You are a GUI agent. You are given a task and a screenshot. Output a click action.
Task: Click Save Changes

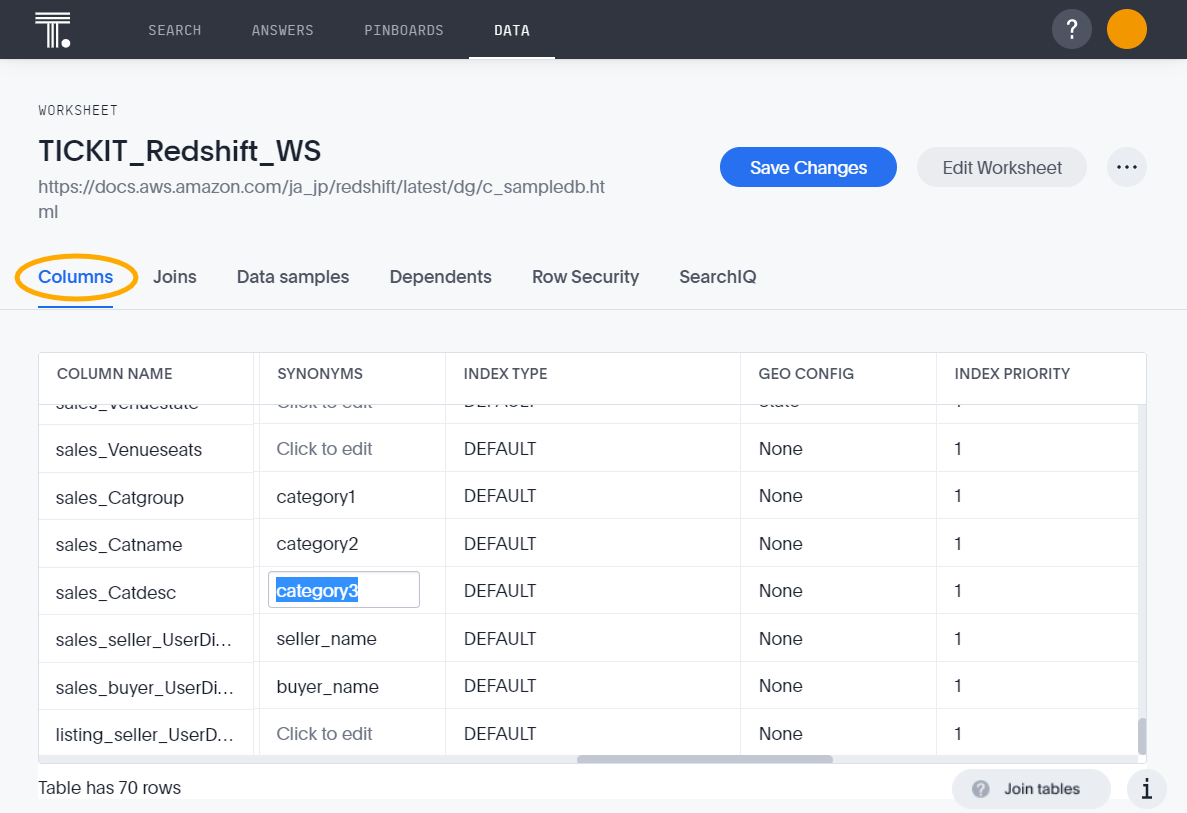point(808,167)
